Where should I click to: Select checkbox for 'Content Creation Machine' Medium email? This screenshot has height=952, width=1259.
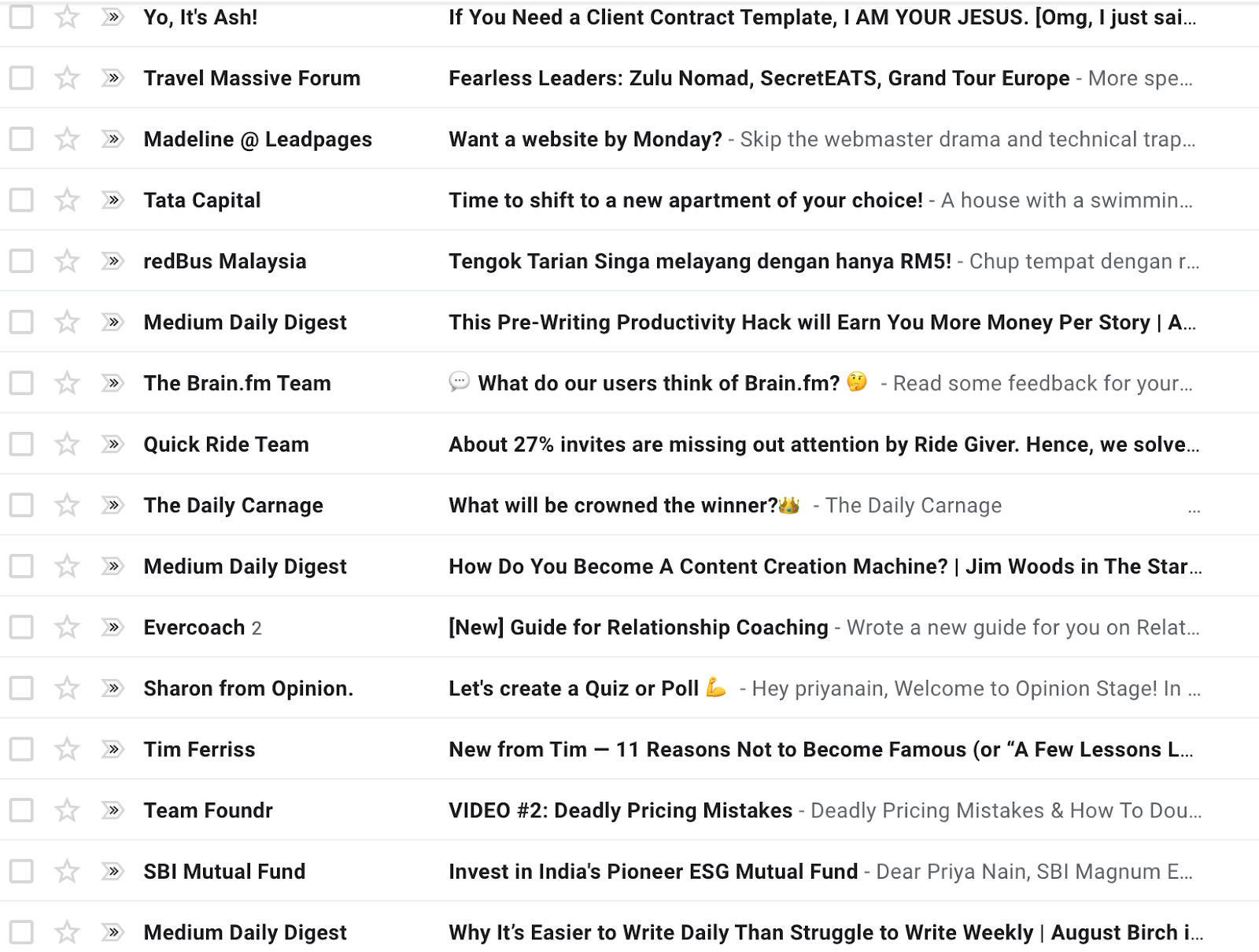21,566
